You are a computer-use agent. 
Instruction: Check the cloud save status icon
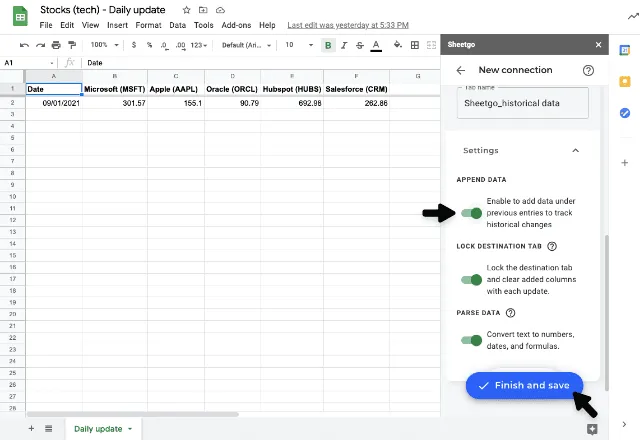click(x=220, y=10)
